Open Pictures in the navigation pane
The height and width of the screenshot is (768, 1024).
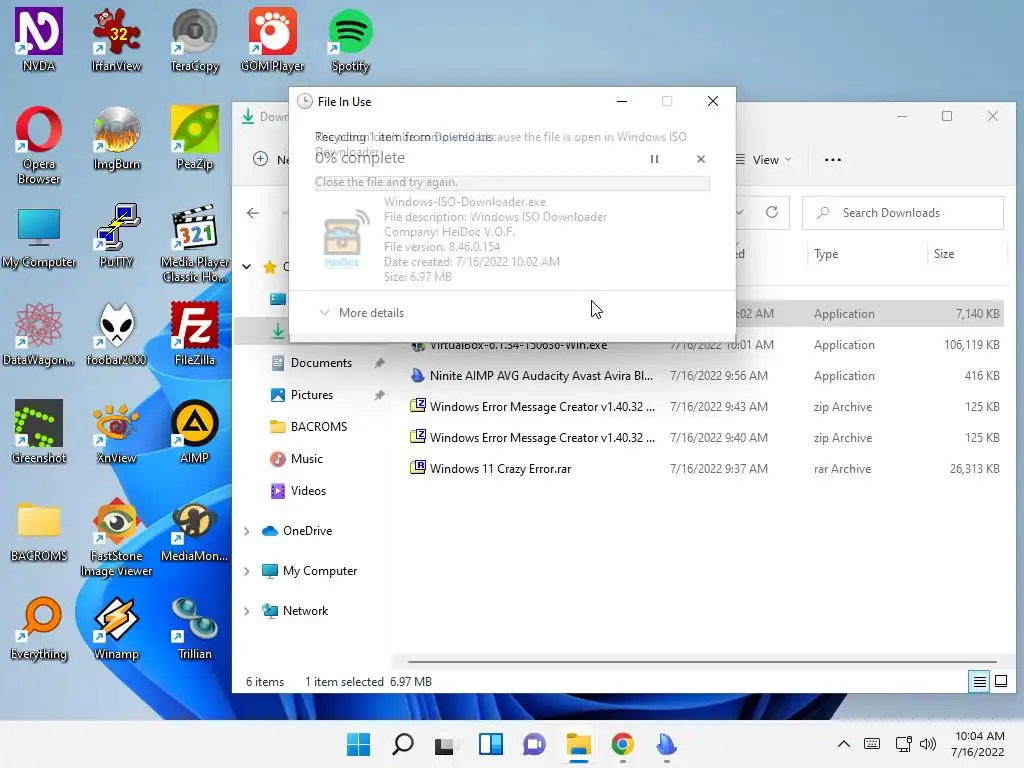tap(312, 395)
